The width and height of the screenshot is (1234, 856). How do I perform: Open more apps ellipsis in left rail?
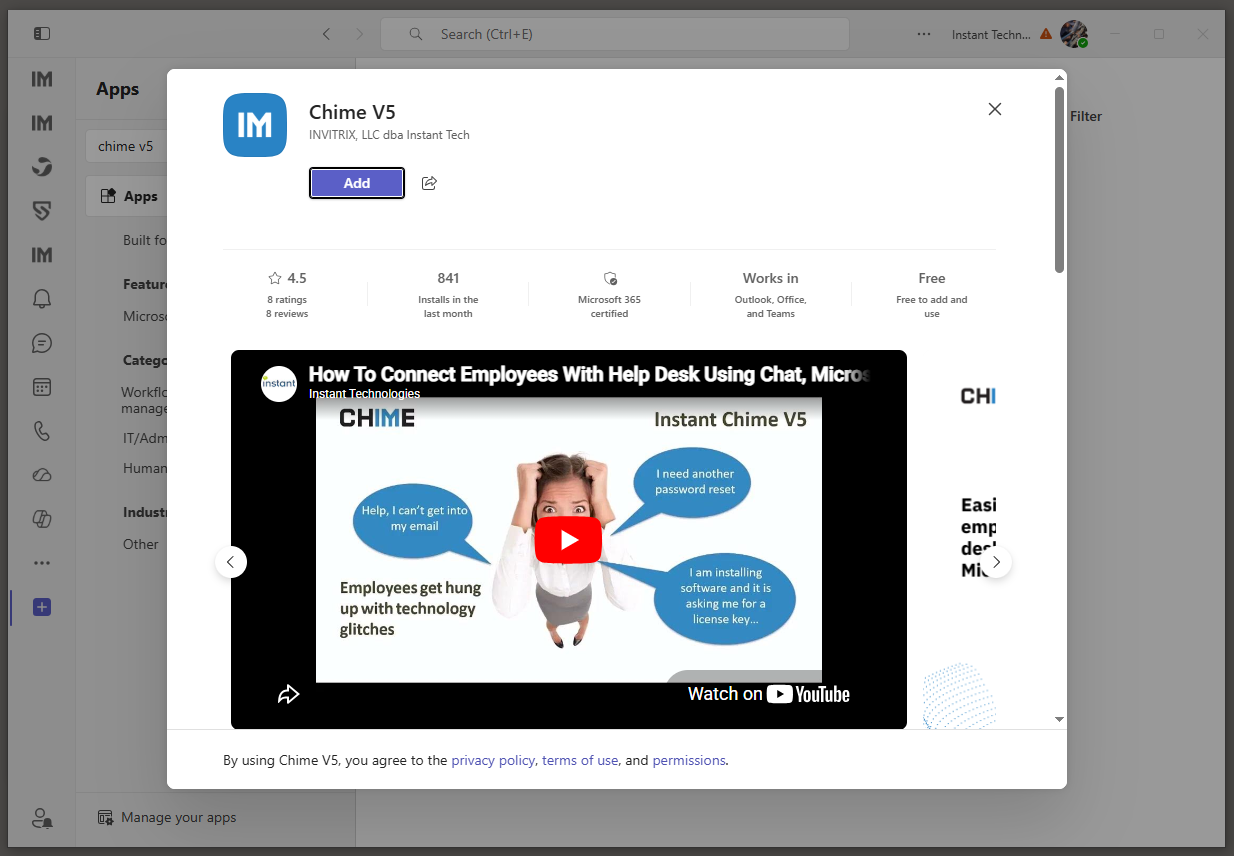42,563
